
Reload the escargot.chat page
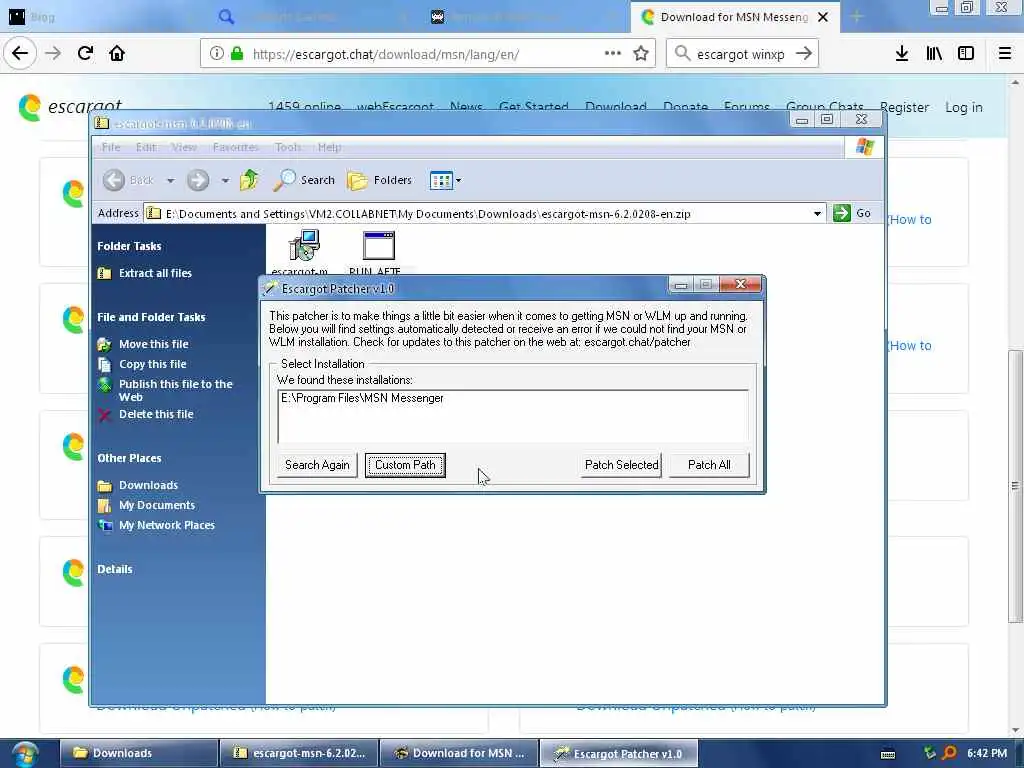pyautogui.click(x=85, y=53)
